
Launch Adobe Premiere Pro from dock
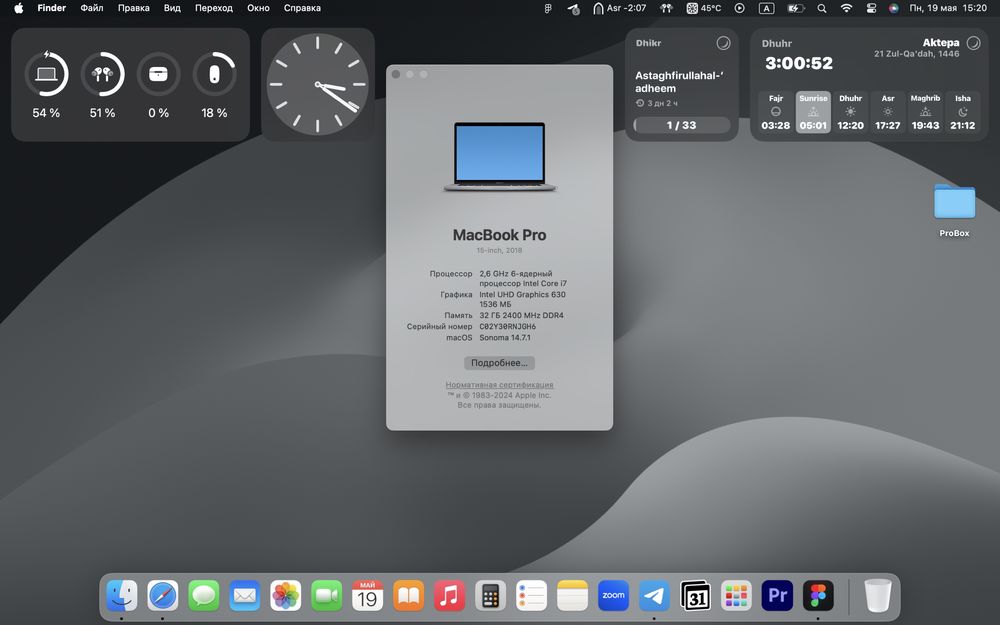[x=777, y=596]
